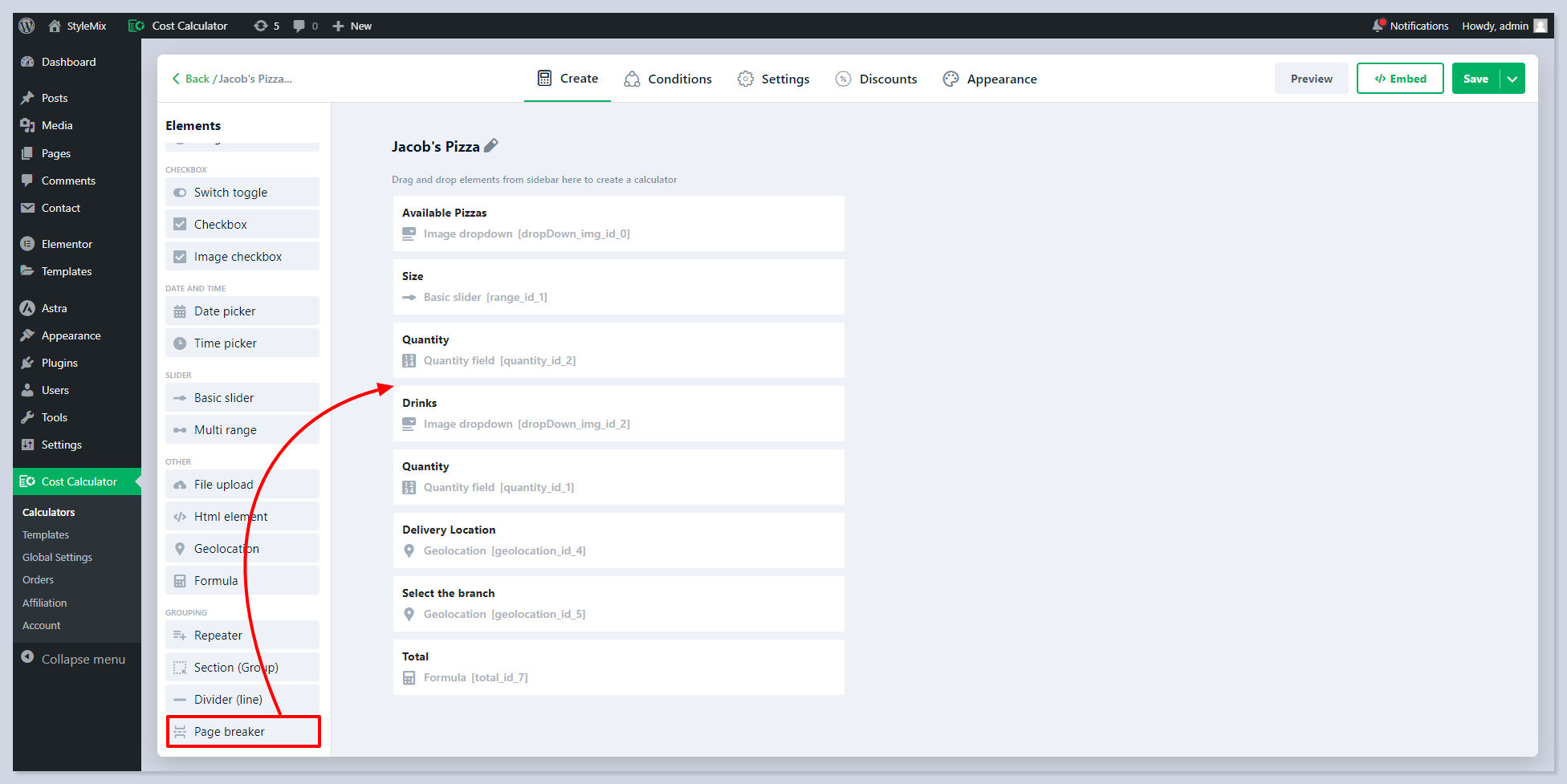This screenshot has width=1567, height=784.
Task: Click the Embed button
Action: pos(1399,79)
